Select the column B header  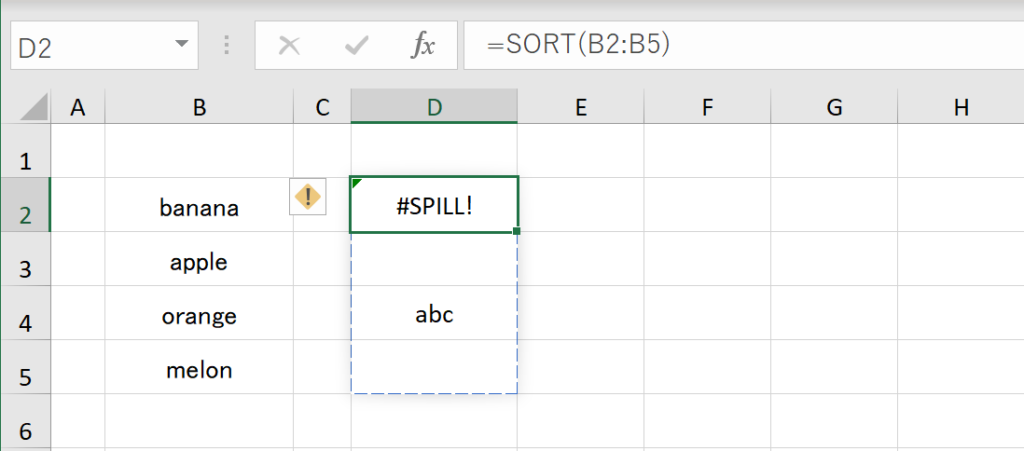coord(199,108)
